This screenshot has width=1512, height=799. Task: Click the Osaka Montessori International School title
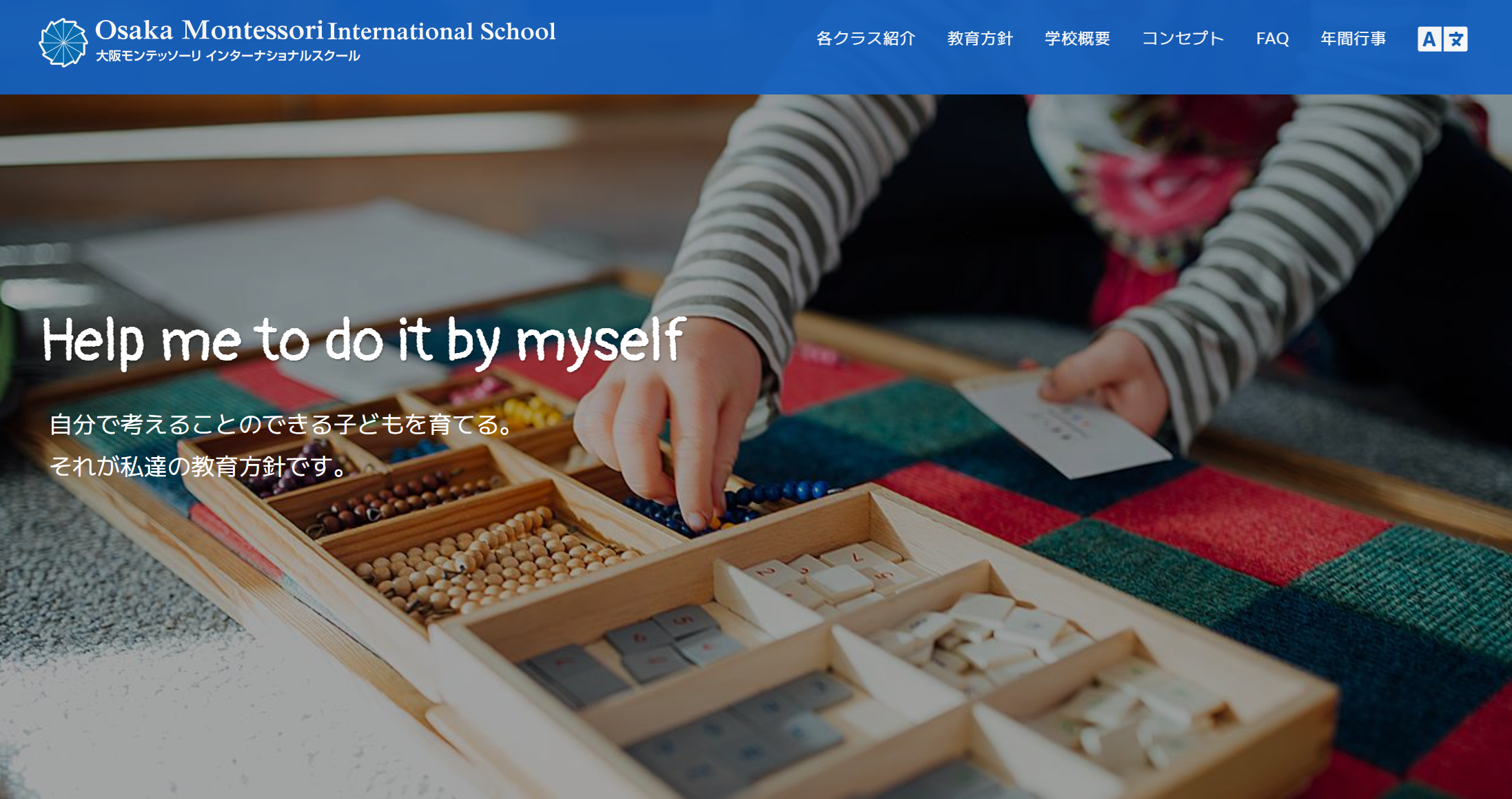coord(325,30)
